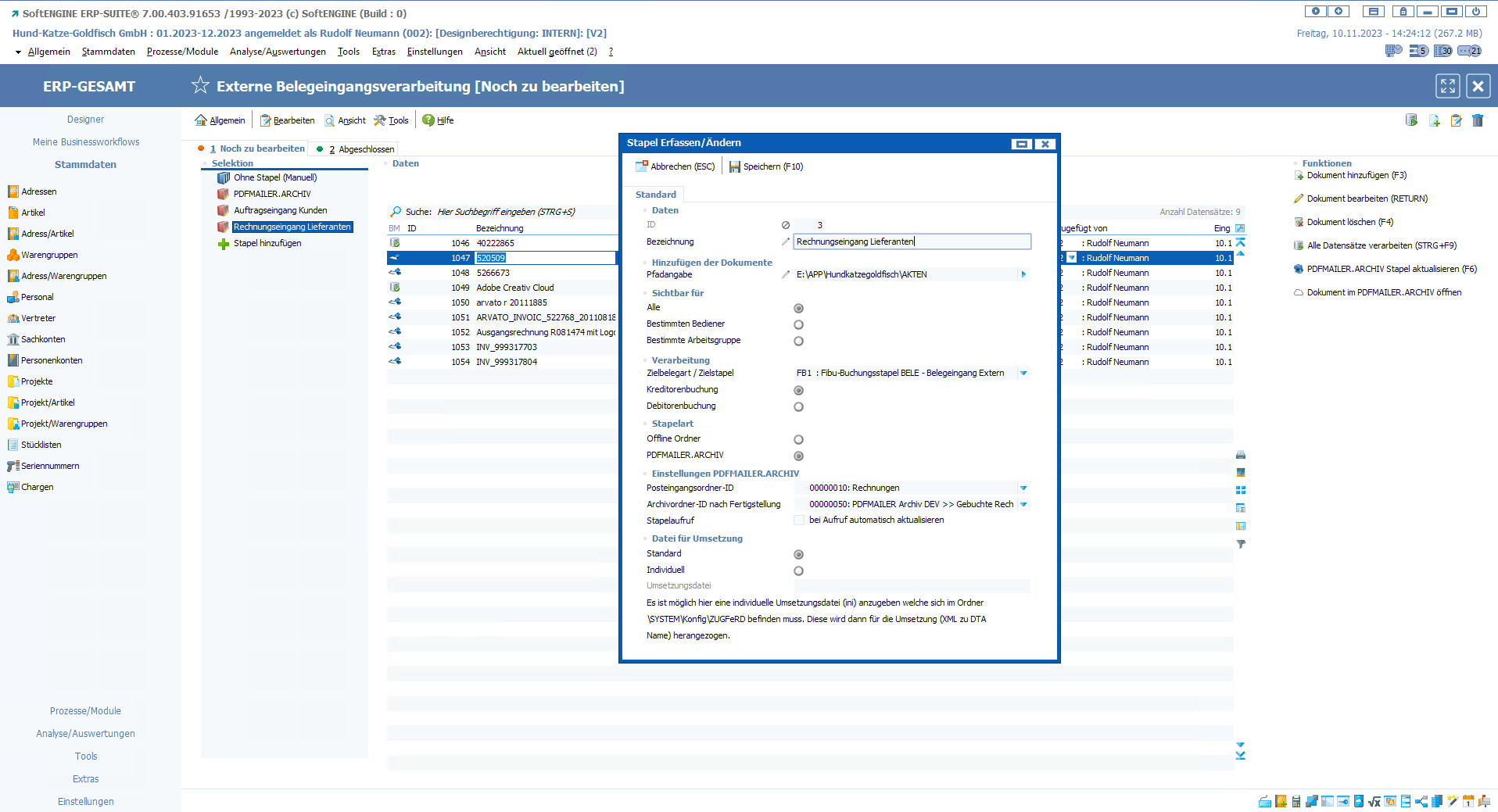Image resolution: width=1498 pixels, height=812 pixels.
Task: Click the Dokument löschen (F4) icon
Action: point(1299,223)
